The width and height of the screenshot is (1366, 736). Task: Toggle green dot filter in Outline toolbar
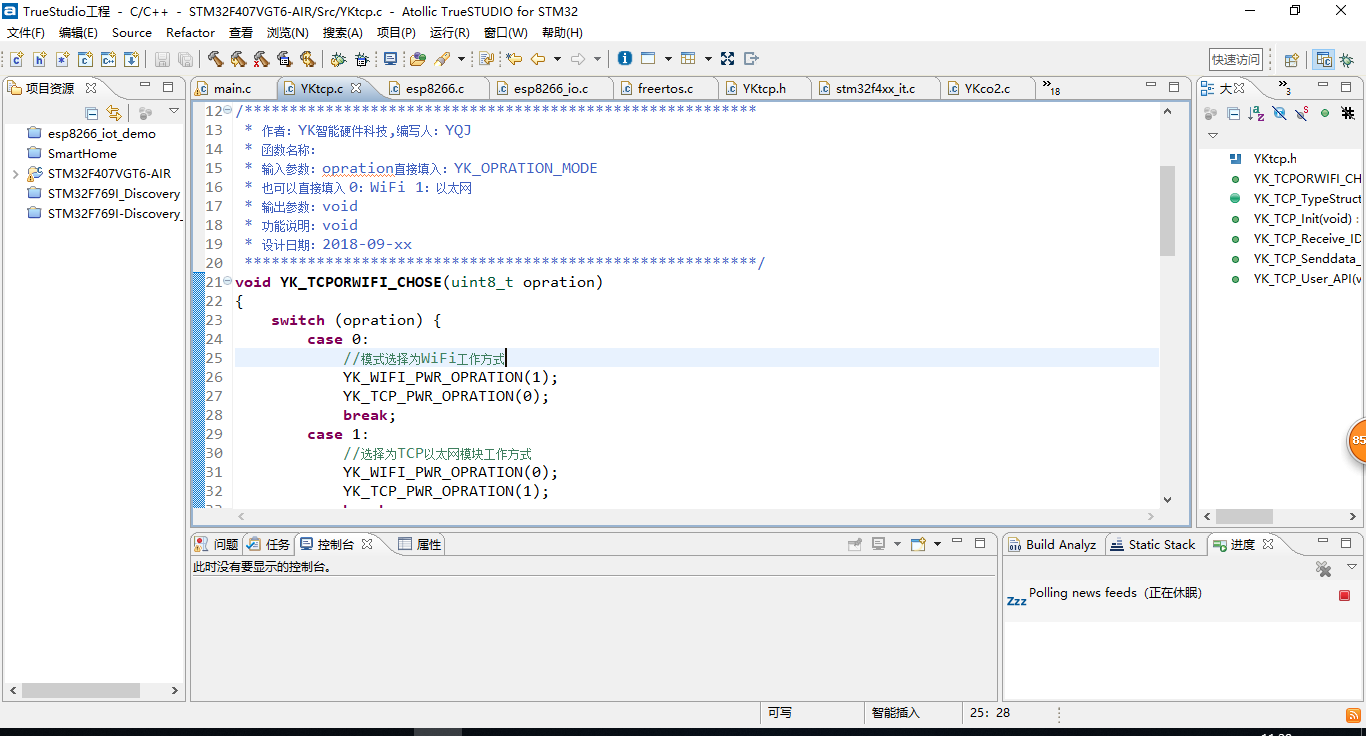pyautogui.click(x=1325, y=113)
